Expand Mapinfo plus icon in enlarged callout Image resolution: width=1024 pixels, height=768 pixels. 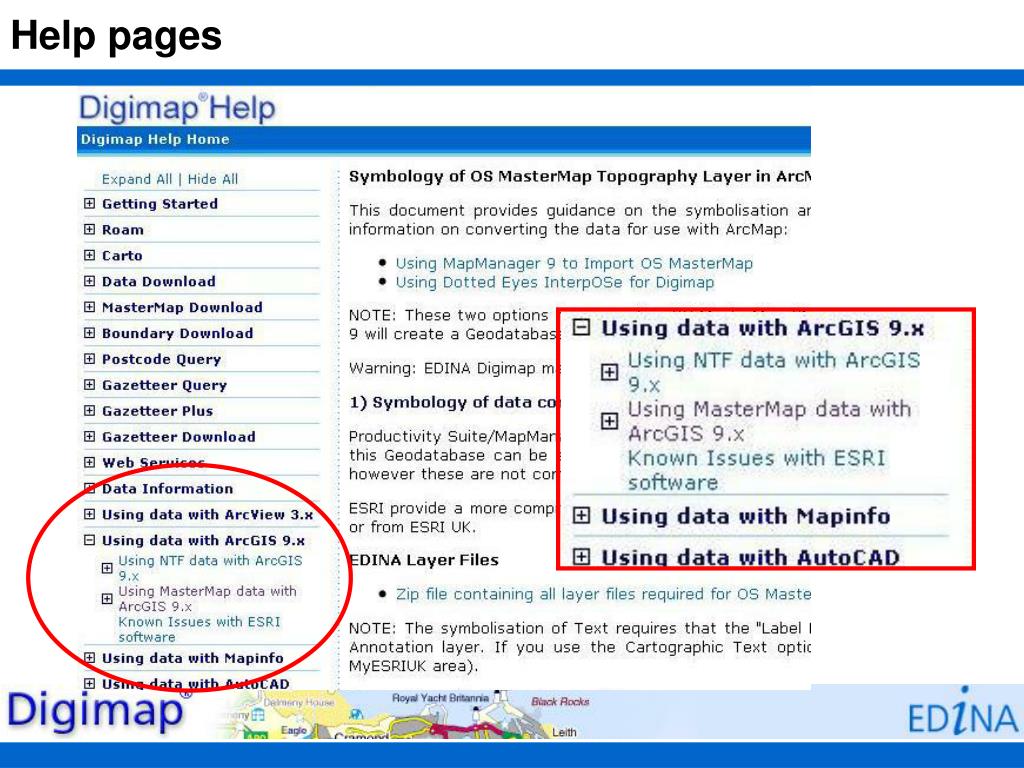(x=581, y=516)
